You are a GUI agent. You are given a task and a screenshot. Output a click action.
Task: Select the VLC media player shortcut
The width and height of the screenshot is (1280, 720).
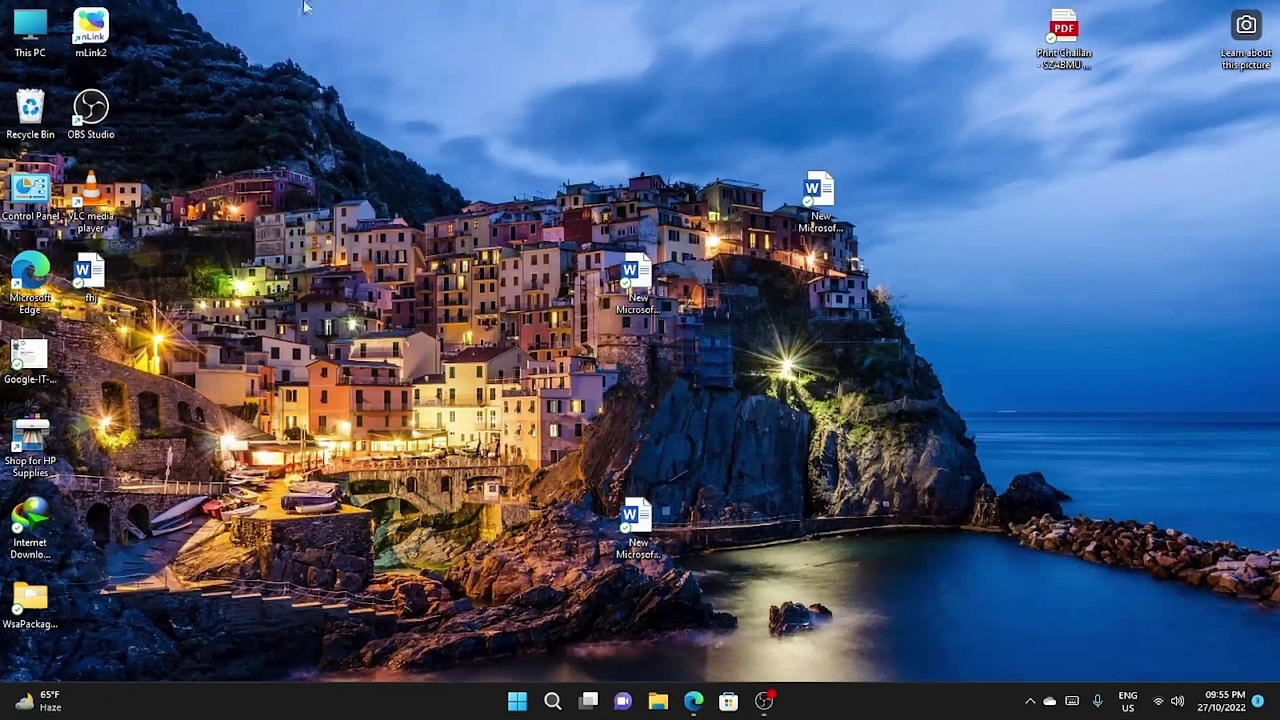[x=91, y=202]
